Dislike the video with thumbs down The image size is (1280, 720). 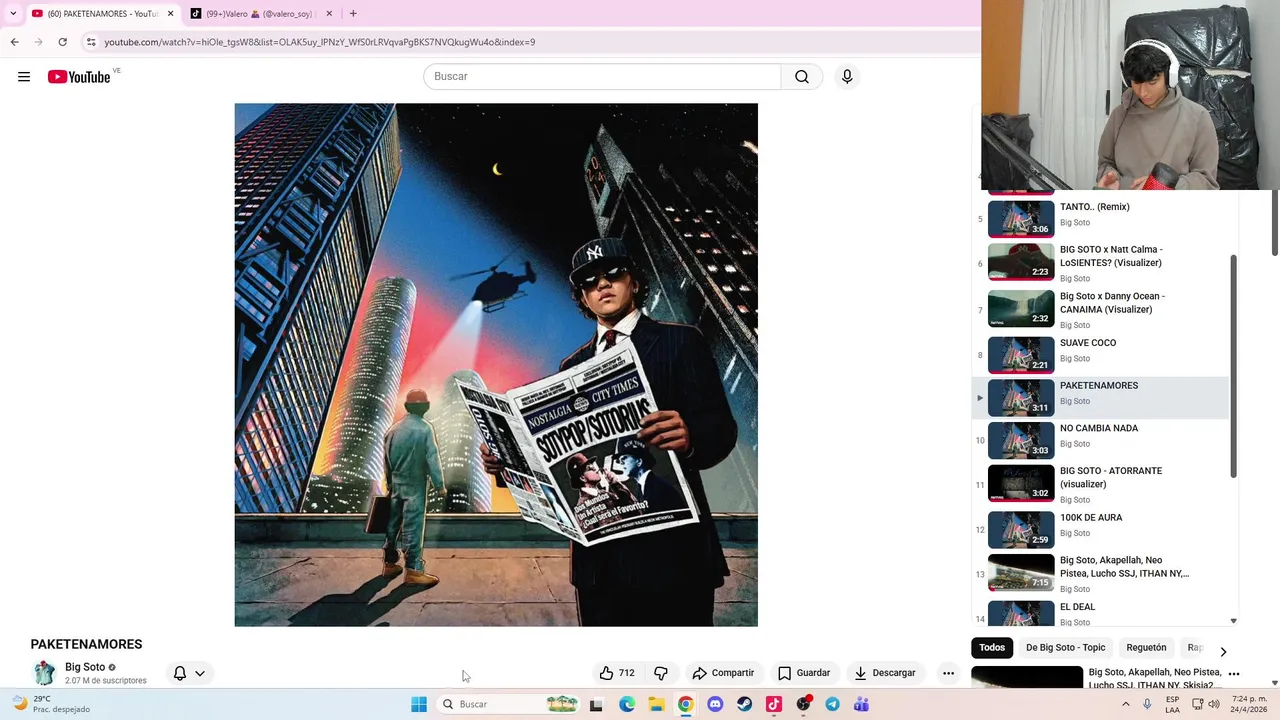click(660, 673)
